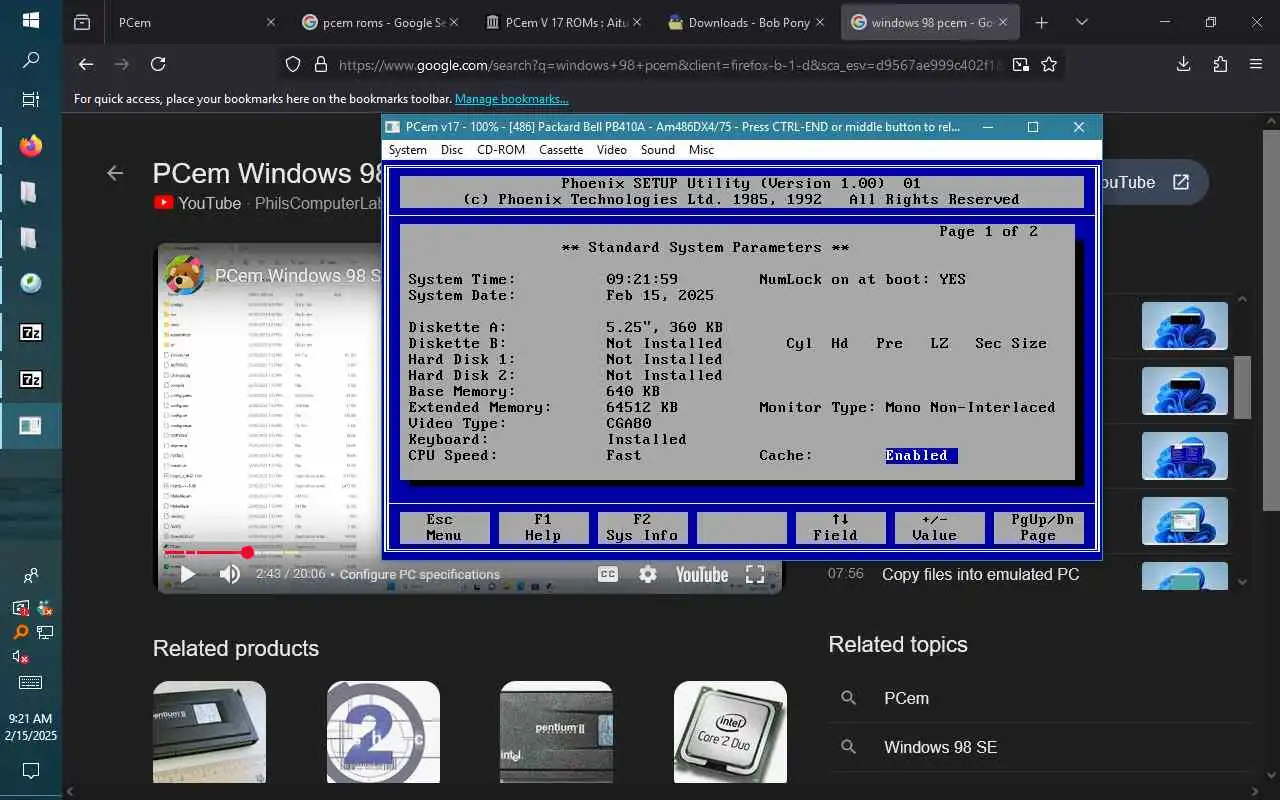Open Windows Search from the taskbar

click(31, 60)
